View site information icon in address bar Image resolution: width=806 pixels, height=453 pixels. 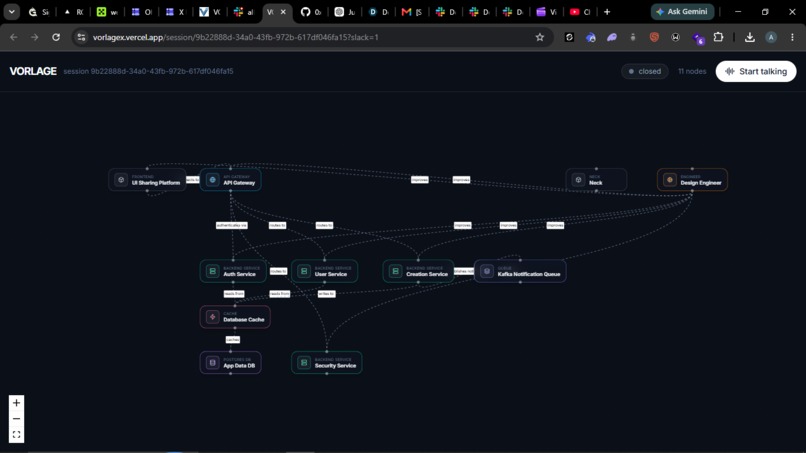coord(81,37)
